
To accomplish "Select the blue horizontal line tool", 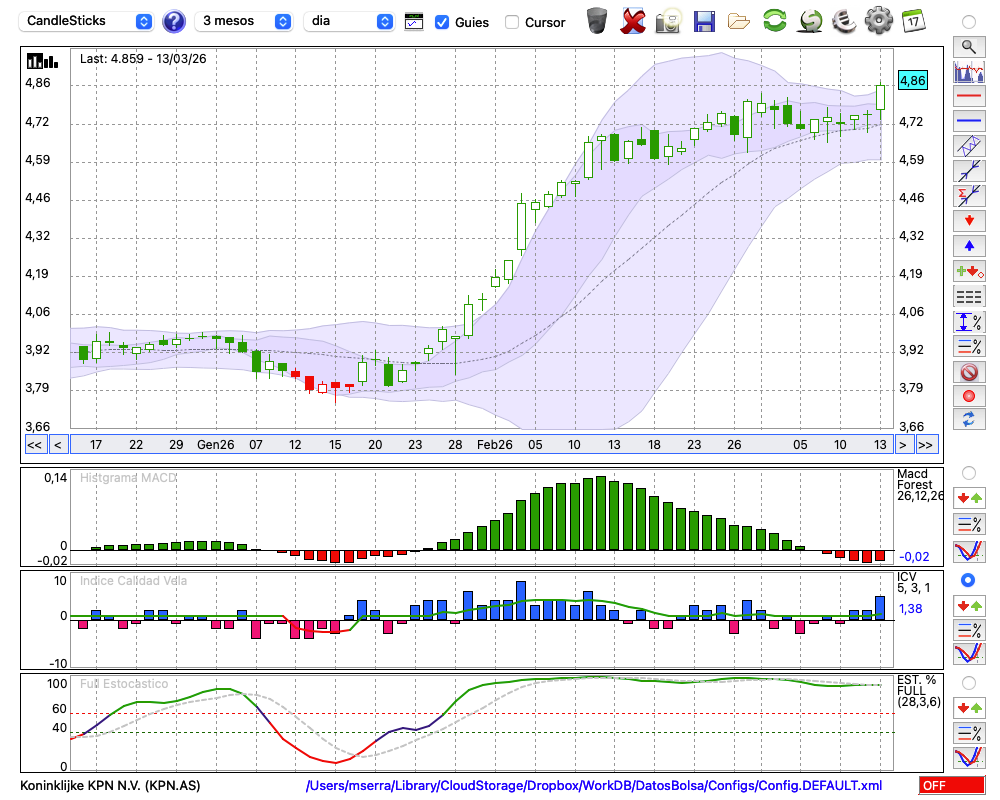I will coord(968,121).
